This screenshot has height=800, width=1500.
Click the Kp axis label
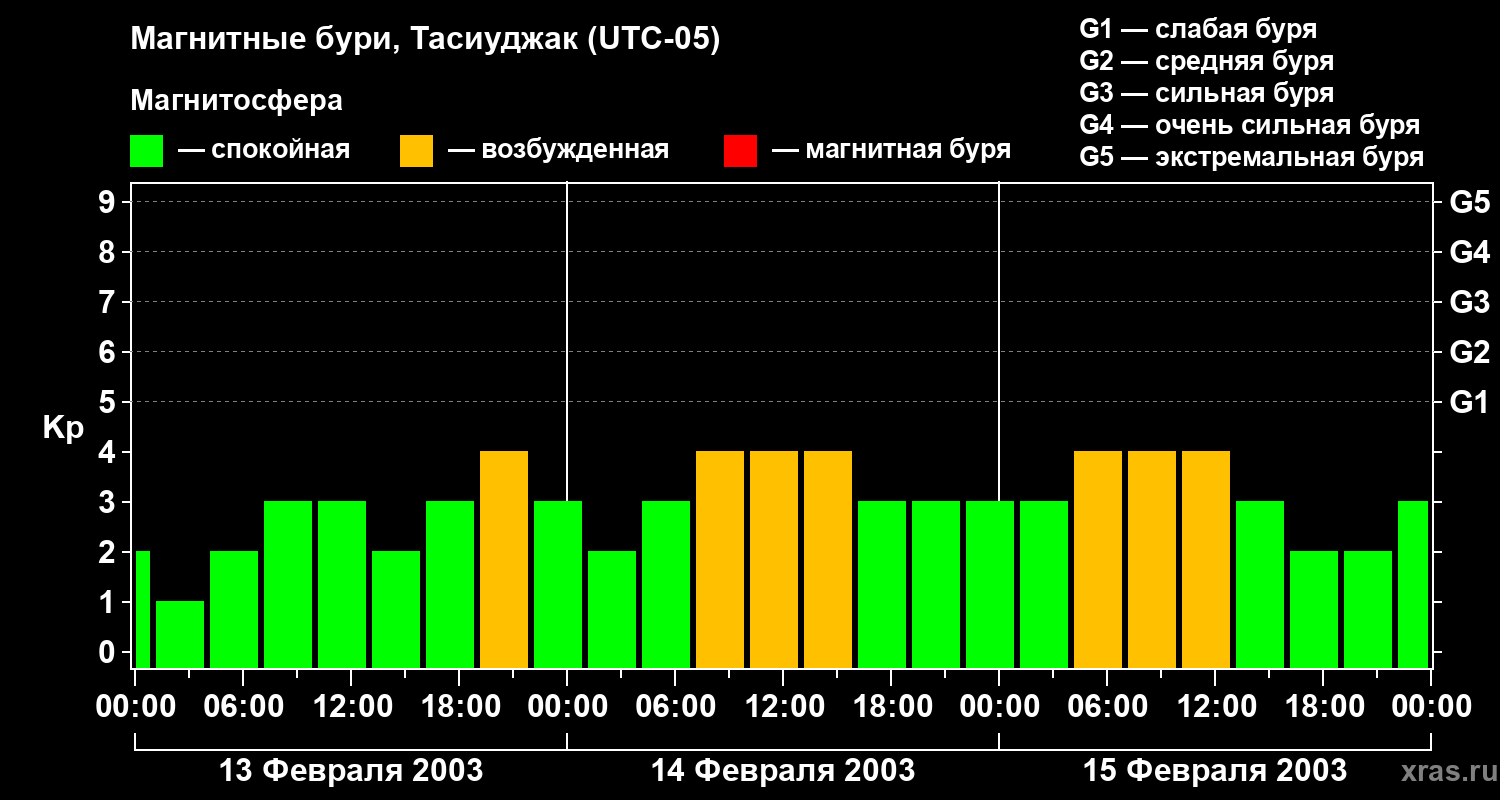pos(63,429)
